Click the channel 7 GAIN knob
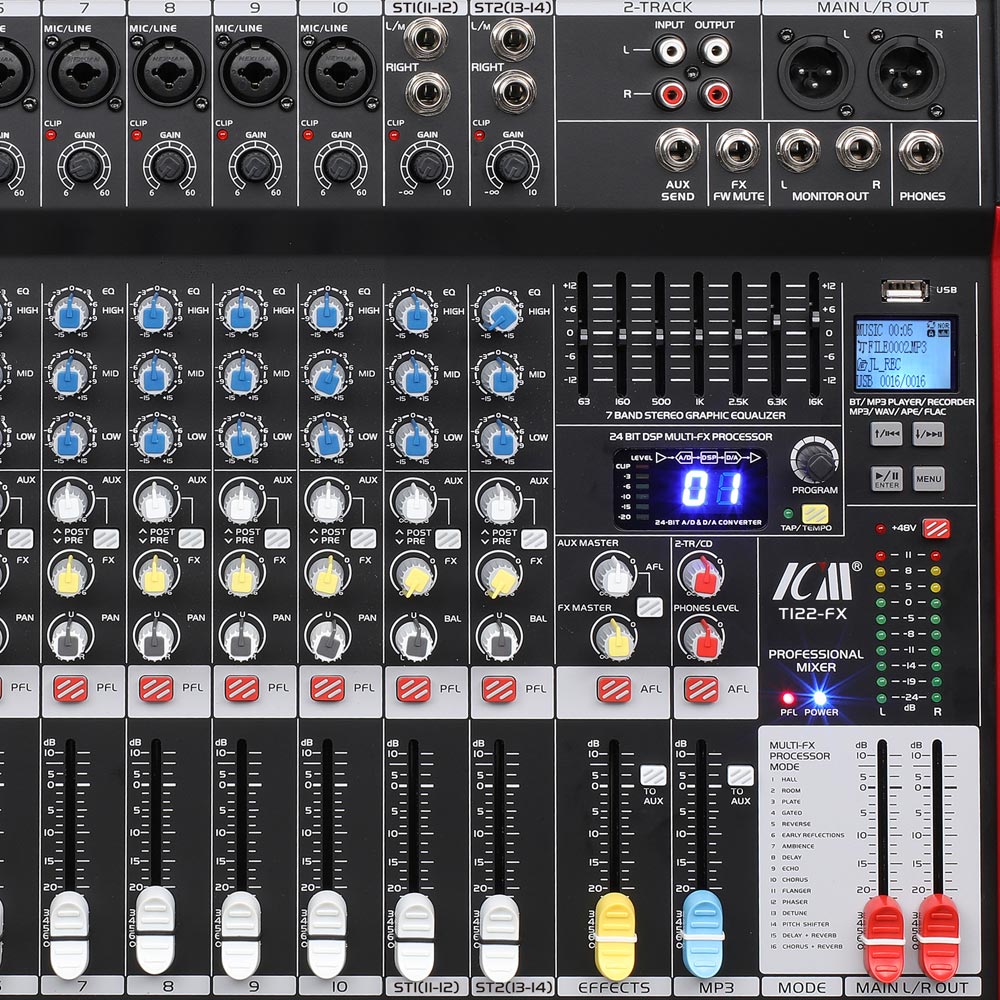Image resolution: width=1000 pixels, height=1000 pixels. coord(84,166)
